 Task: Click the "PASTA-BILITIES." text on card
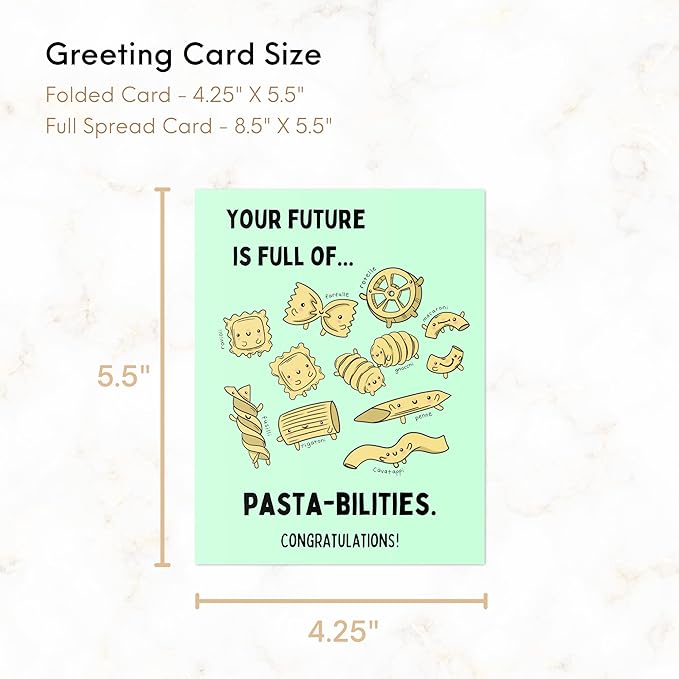click(340, 506)
